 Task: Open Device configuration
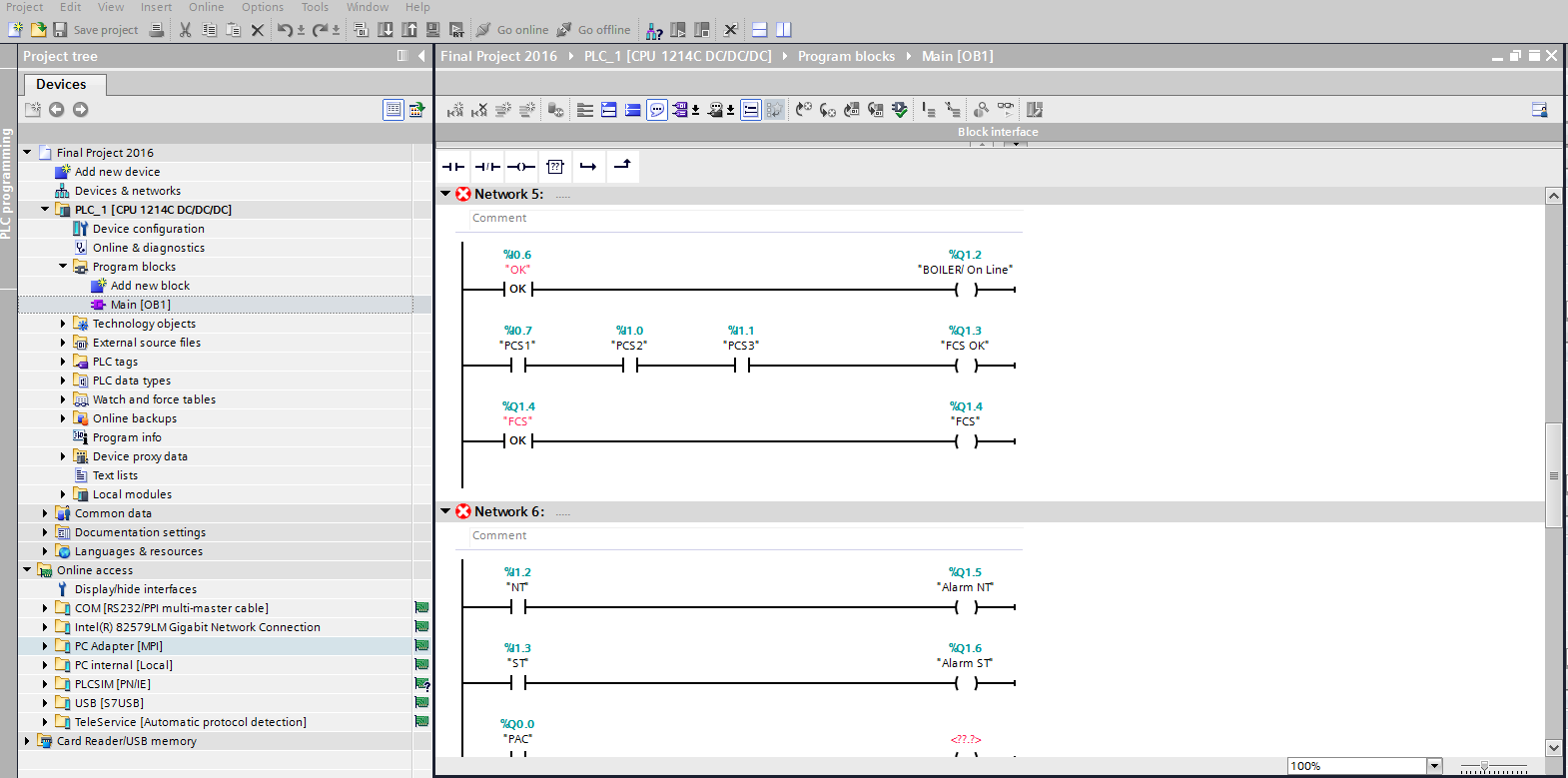click(x=149, y=229)
